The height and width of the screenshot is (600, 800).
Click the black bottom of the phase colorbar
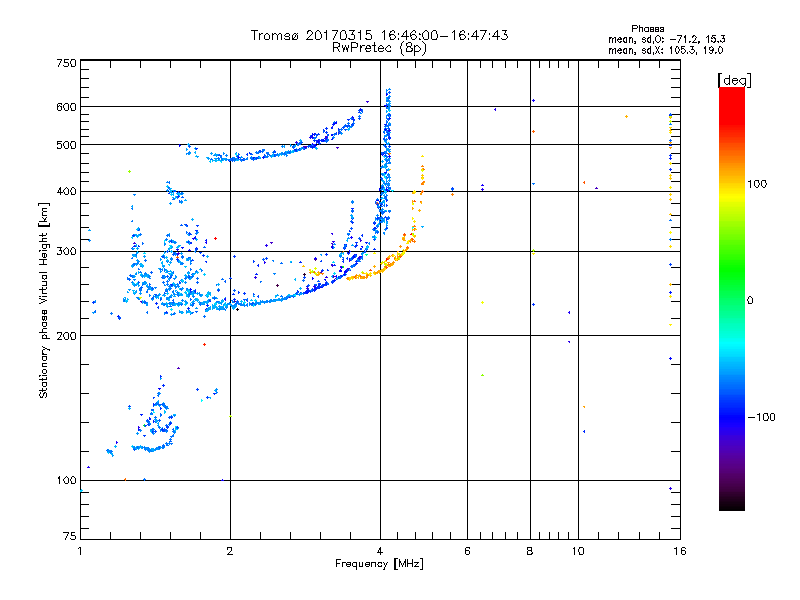tap(732, 503)
